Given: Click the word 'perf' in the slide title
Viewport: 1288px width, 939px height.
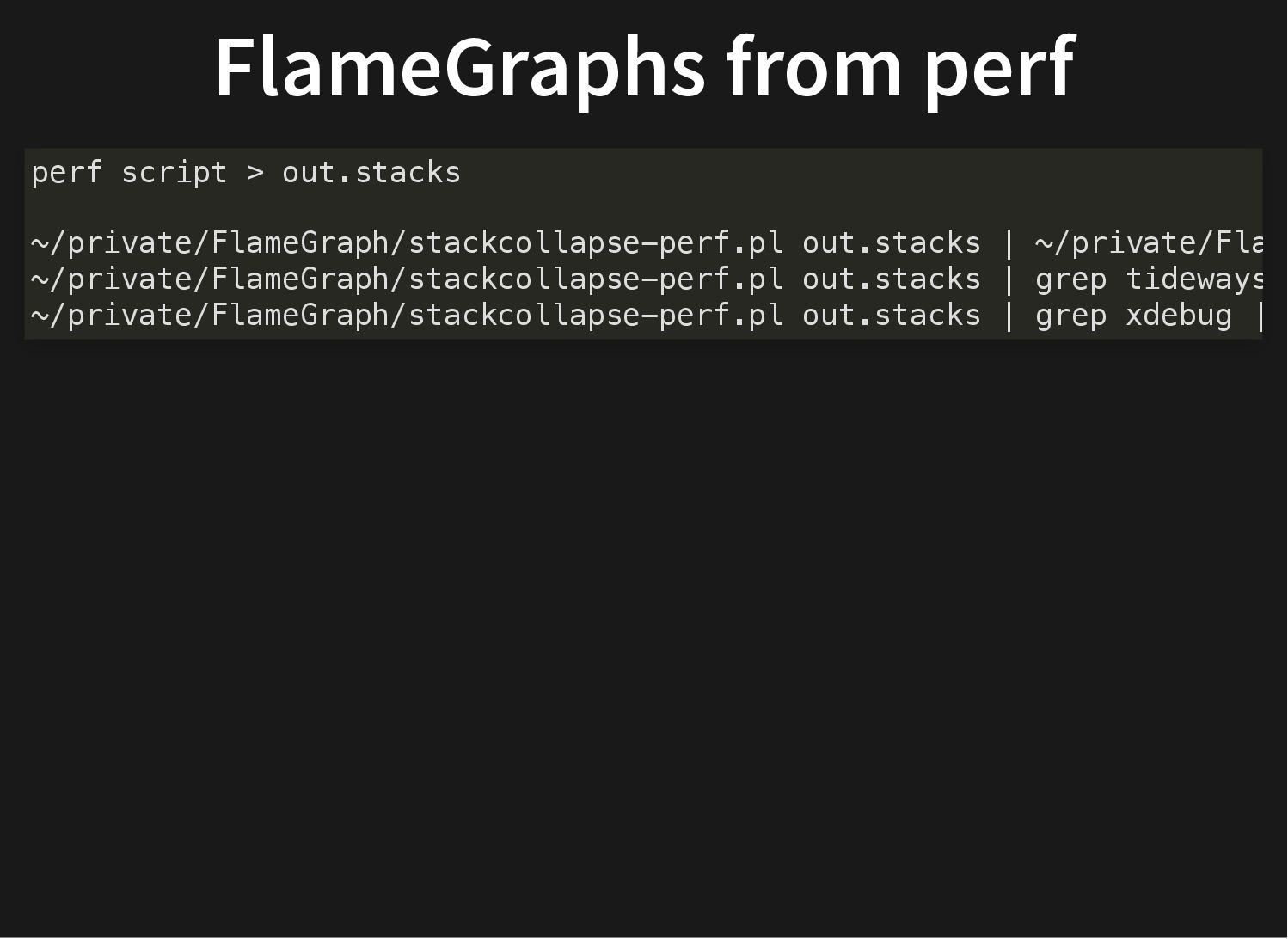Looking at the screenshot, I should pos(999,69).
